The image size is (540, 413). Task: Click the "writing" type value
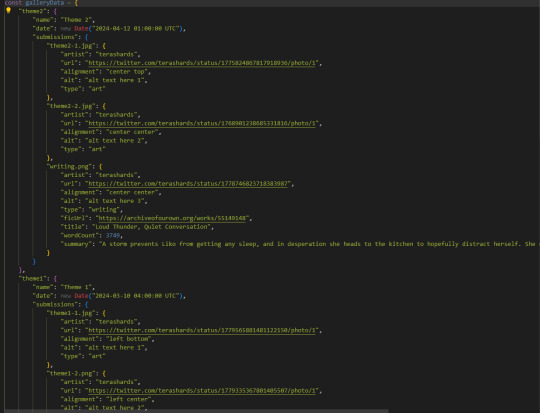pyautogui.click(x=104, y=209)
